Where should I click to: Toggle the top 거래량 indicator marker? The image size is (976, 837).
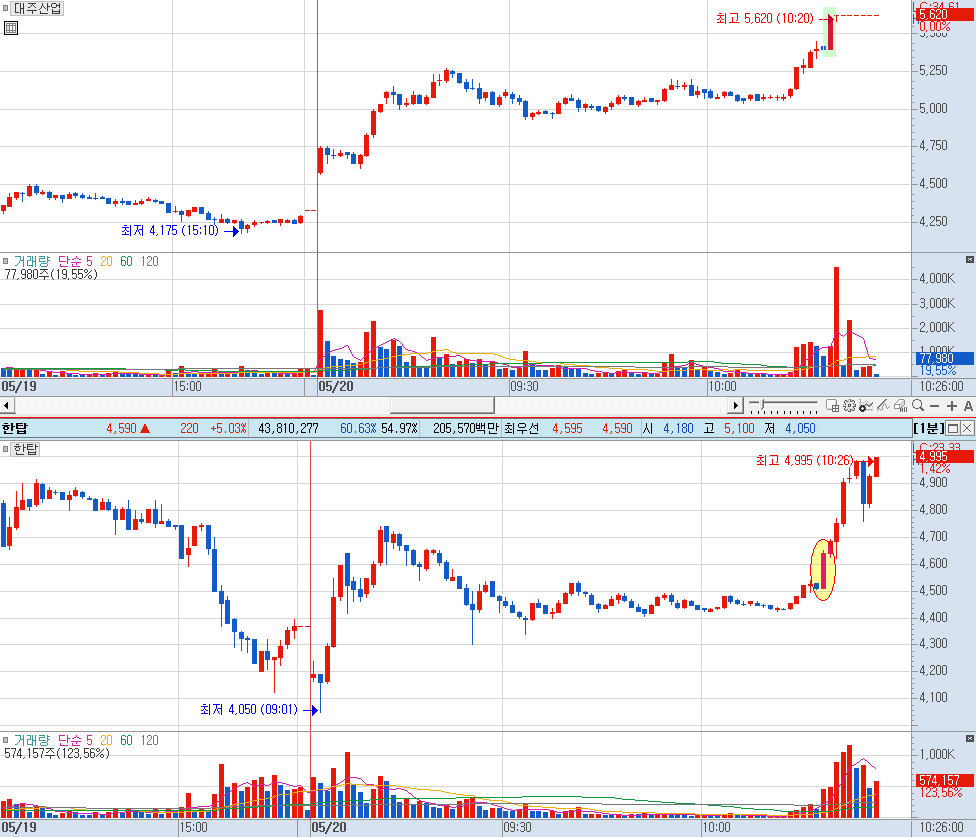point(6,261)
